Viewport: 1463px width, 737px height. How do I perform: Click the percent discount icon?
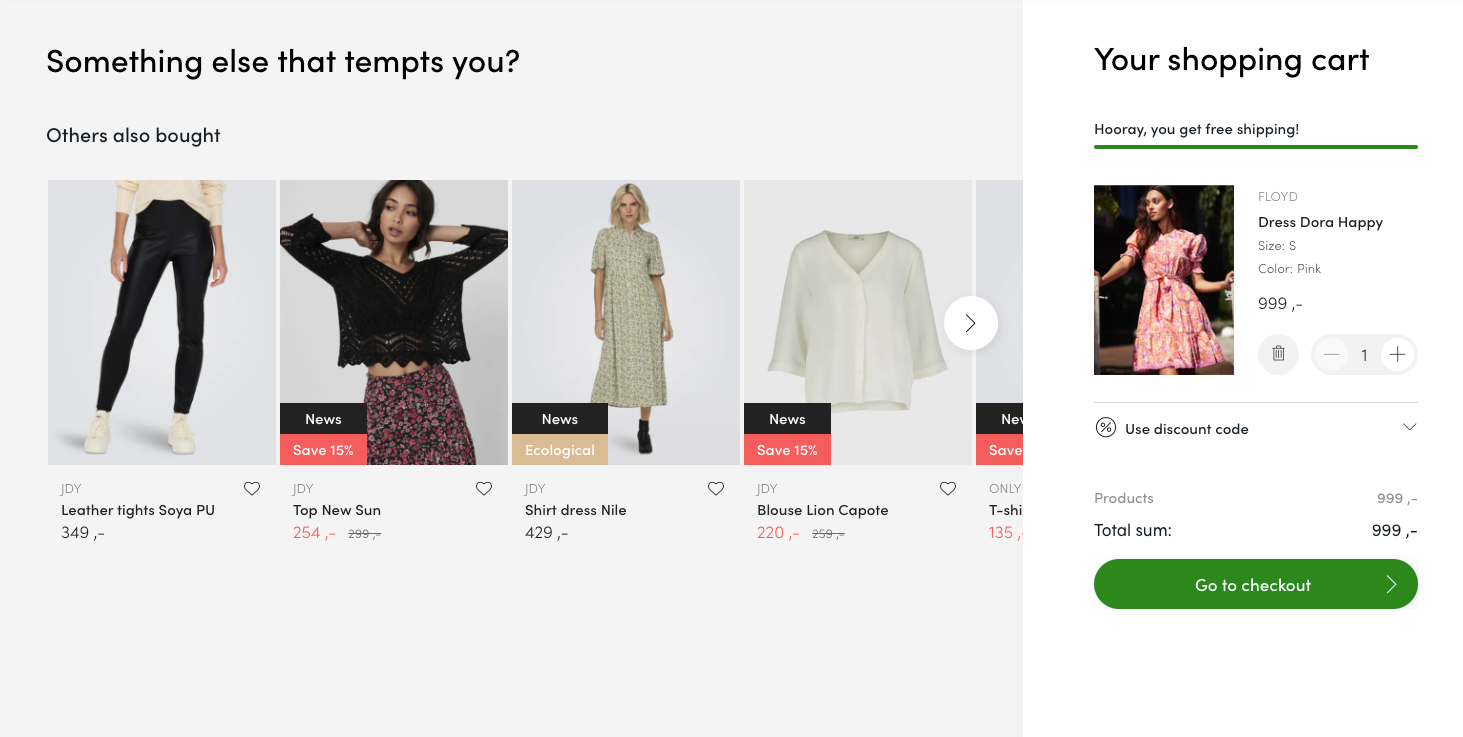tap(1105, 428)
